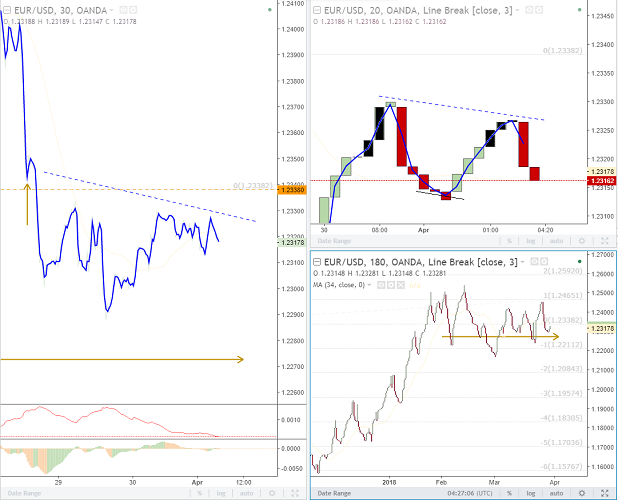Screen dimensions: 618x500
Task: Collapse the EUR/USD 180 Line Break legend
Action: (317, 262)
